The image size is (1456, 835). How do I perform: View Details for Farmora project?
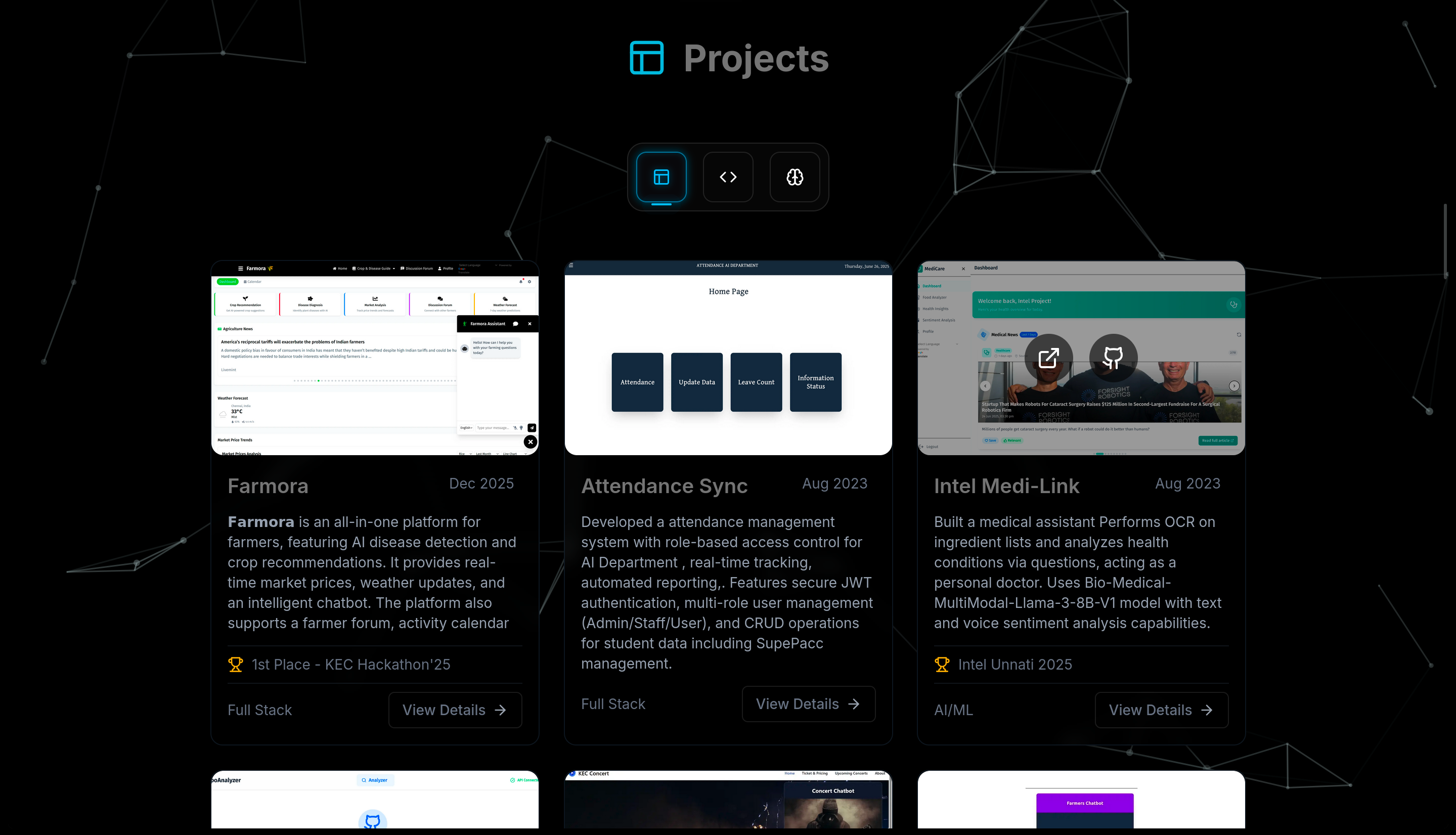[455, 710]
